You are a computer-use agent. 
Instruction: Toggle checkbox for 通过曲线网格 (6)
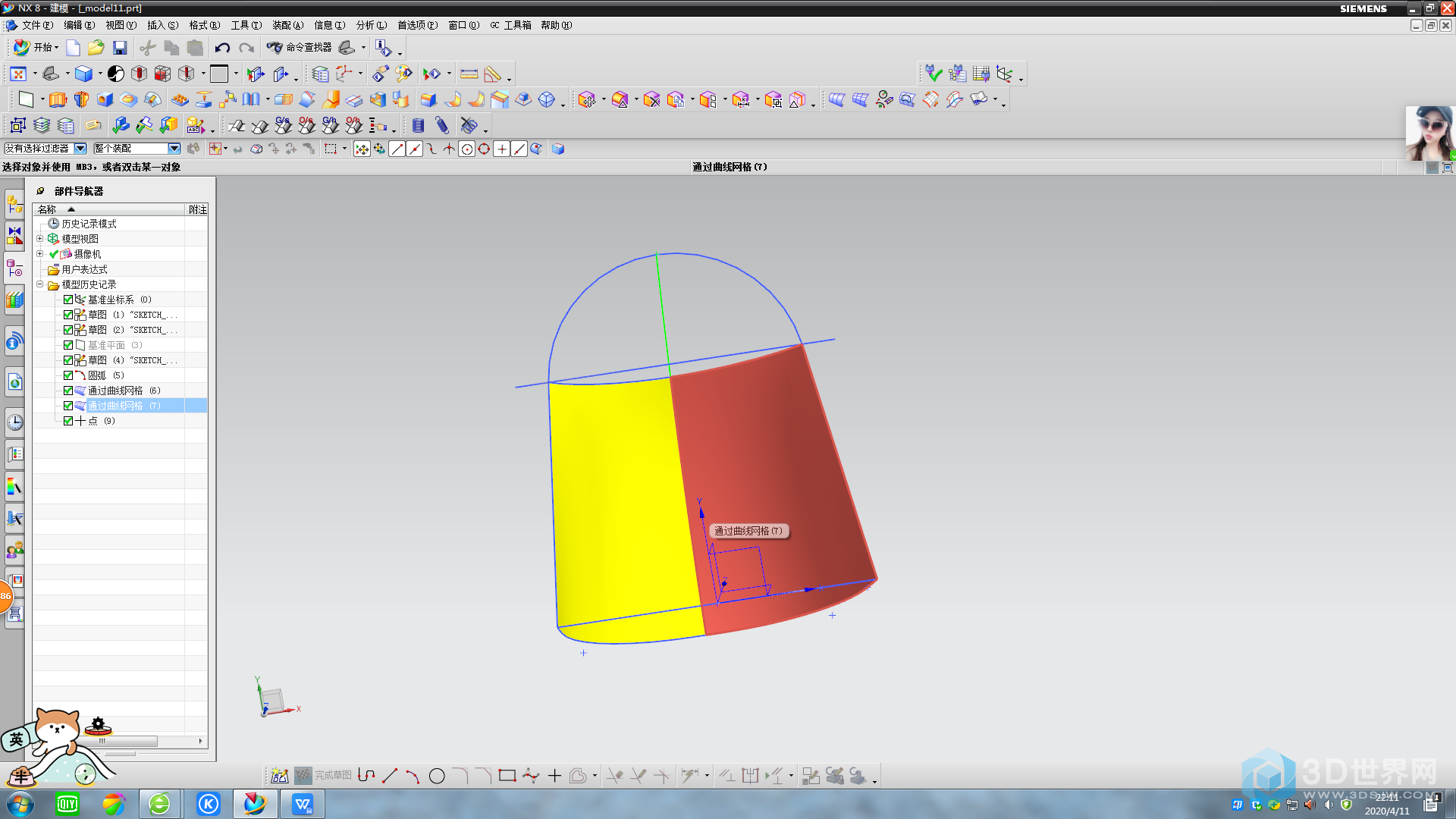click(x=68, y=391)
